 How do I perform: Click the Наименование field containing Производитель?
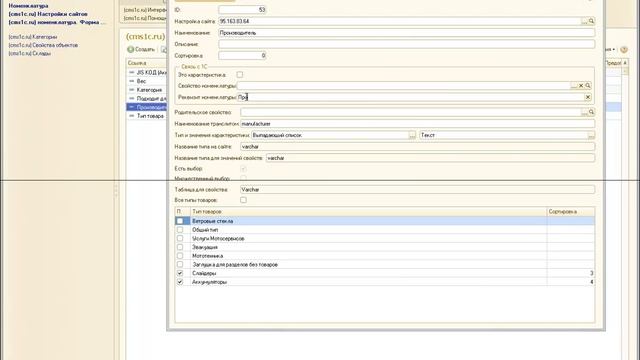(407, 33)
